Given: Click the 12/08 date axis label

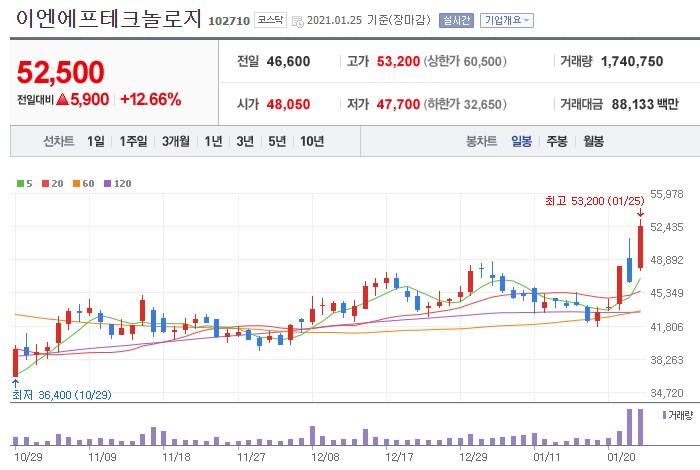Looking at the screenshot, I should point(325,458).
